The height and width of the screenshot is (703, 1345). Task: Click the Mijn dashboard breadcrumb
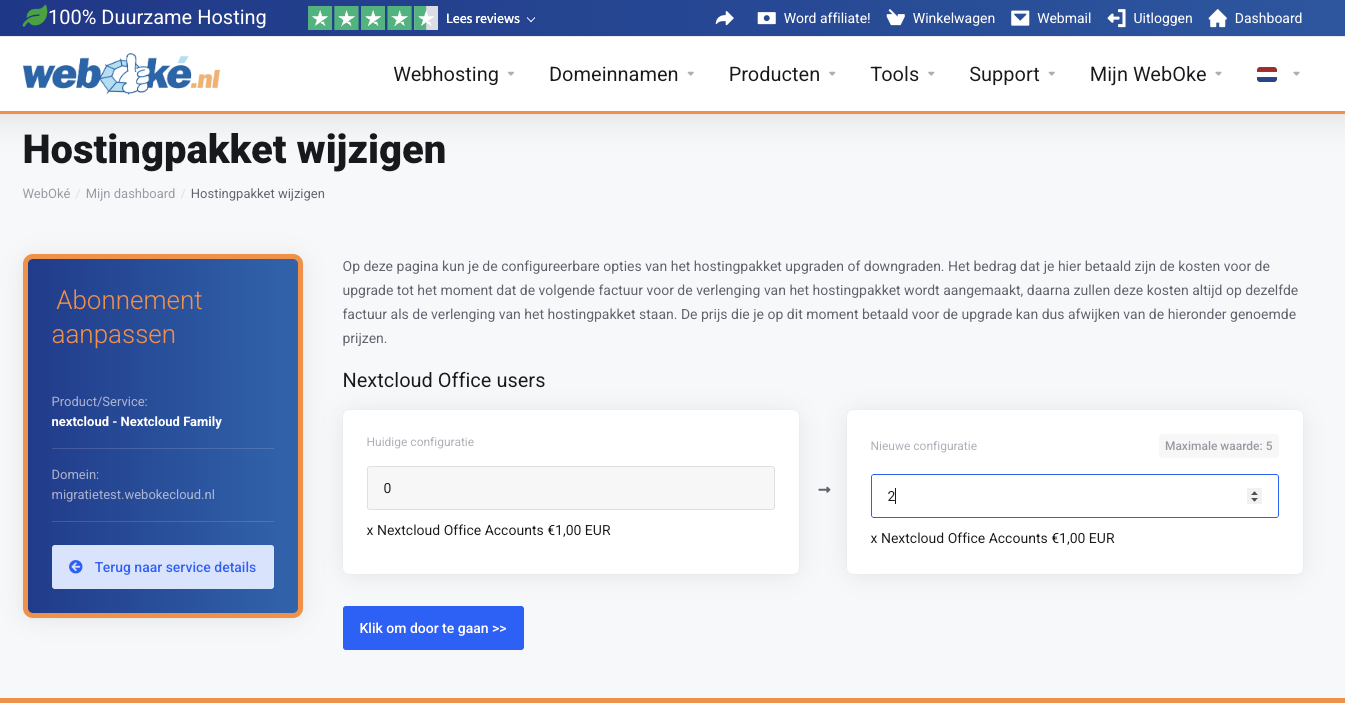click(x=130, y=194)
